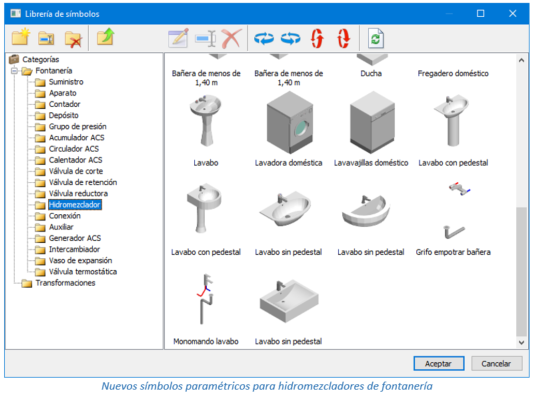The image size is (533, 398).
Task: Select the Depósito folder
Action: pos(64,115)
